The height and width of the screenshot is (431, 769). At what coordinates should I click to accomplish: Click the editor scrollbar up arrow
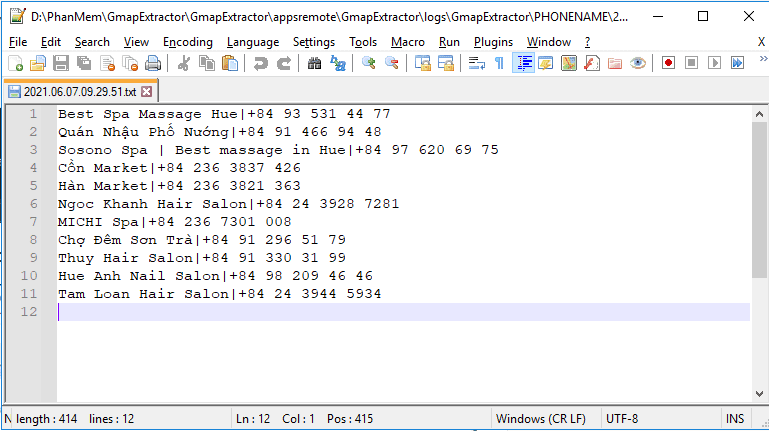tap(759, 114)
